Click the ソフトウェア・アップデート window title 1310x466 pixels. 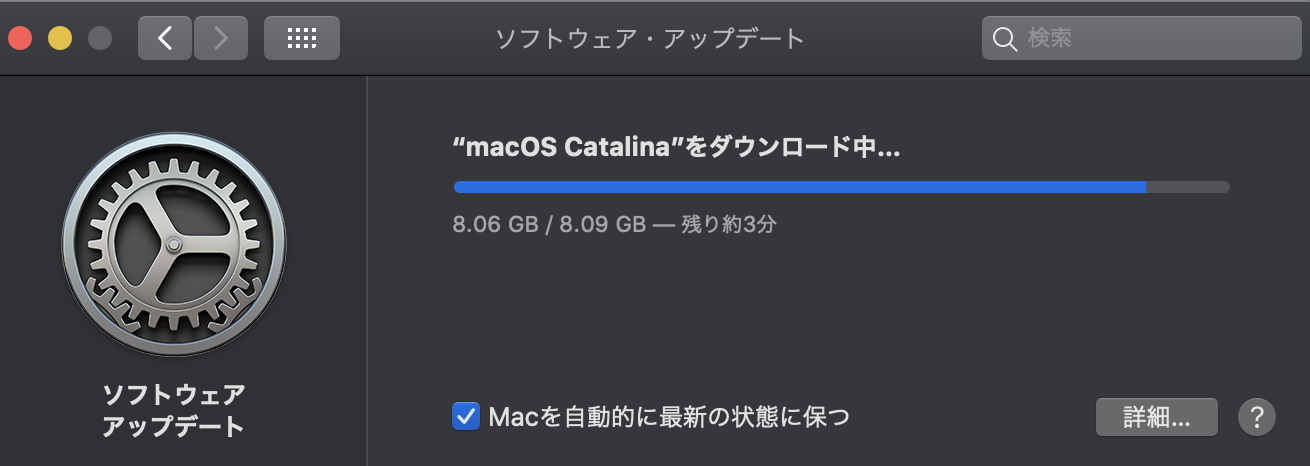(x=650, y=39)
